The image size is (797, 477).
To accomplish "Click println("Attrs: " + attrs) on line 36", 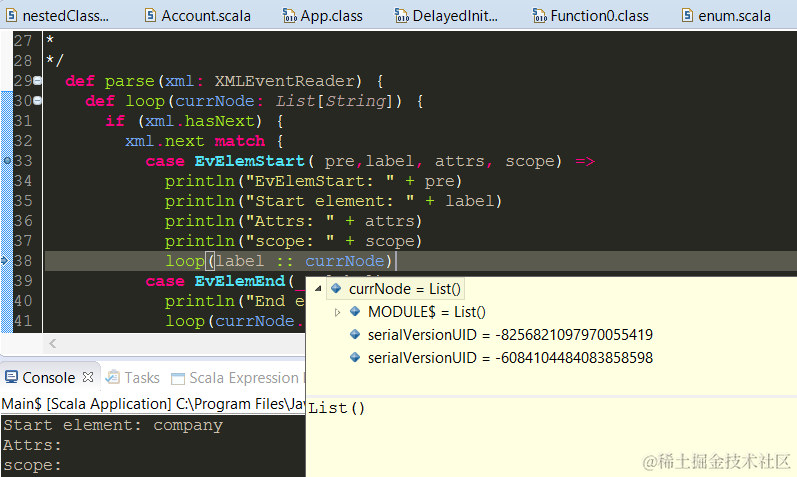I will 293,221.
